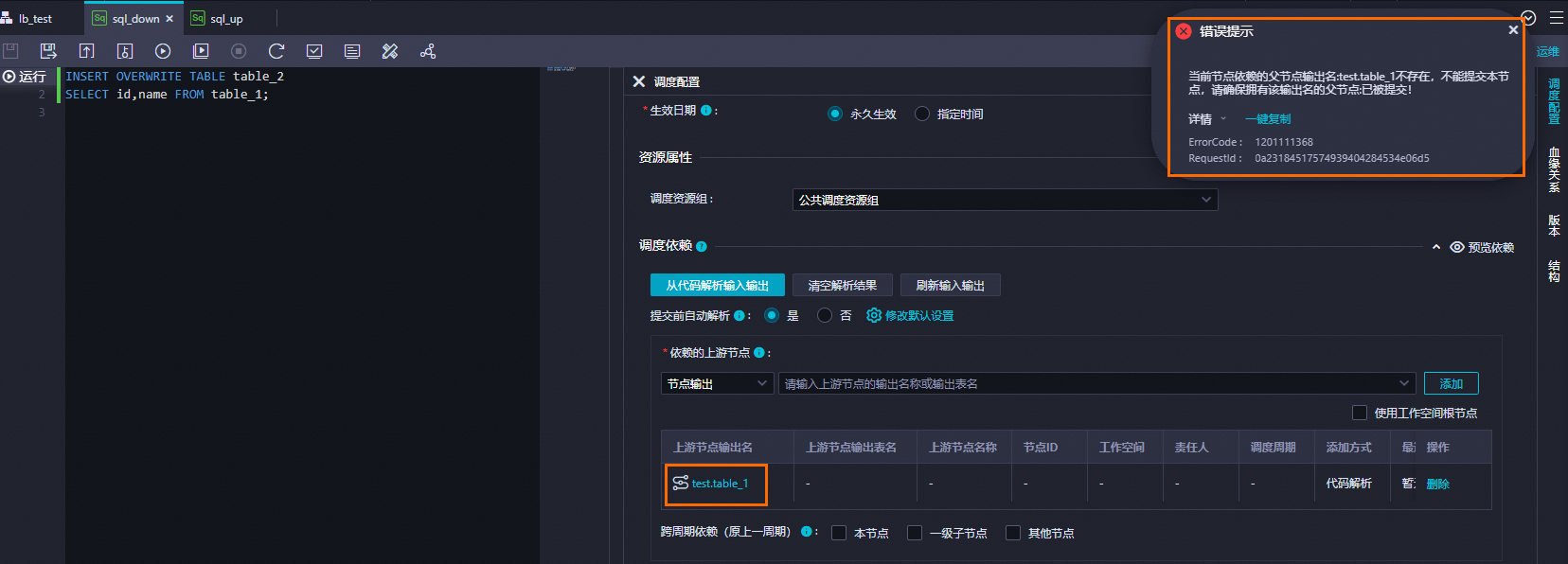Image resolution: width=1568 pixels, height=564 pixels.
Task: Click the submit upload arrow icon
Action: (86, 51)
